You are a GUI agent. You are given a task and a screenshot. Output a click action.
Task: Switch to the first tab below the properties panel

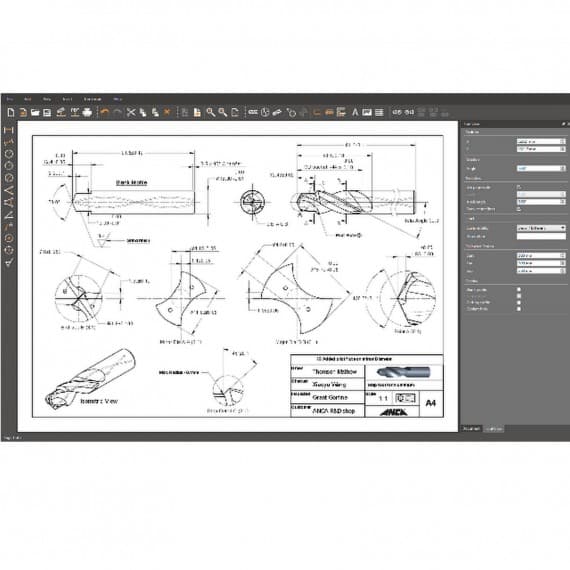point(471,429)
